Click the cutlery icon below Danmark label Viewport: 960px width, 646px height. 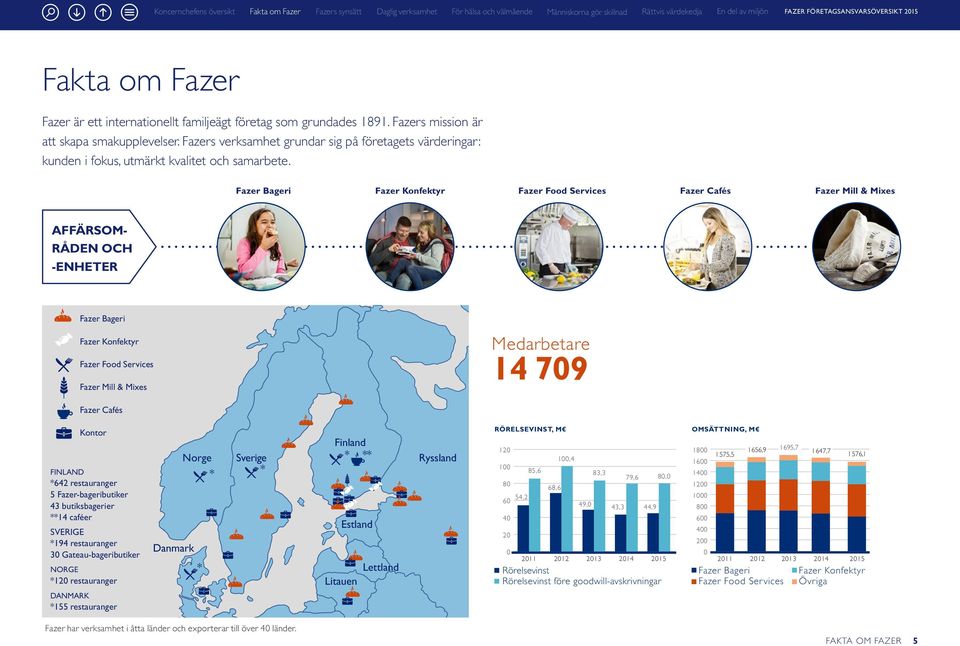pyautogui.click(x=190, y=573)
